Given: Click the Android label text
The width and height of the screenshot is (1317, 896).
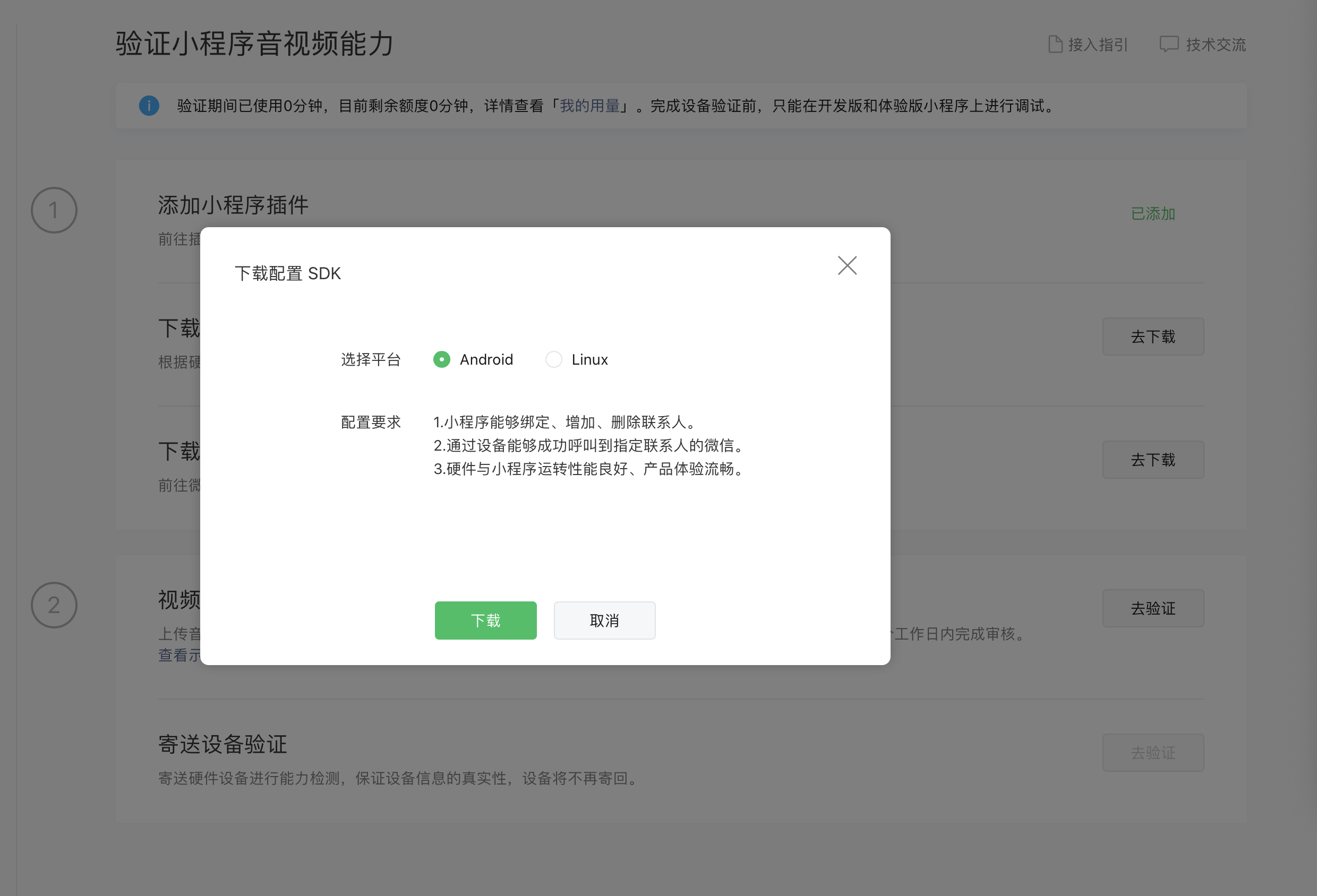Looking at the screenshot, I should [486, 360].
